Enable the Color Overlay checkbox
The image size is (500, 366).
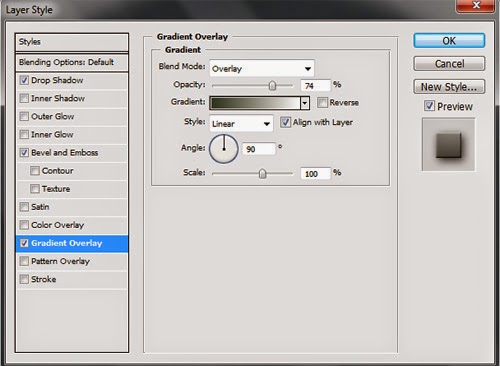point(24,225)
